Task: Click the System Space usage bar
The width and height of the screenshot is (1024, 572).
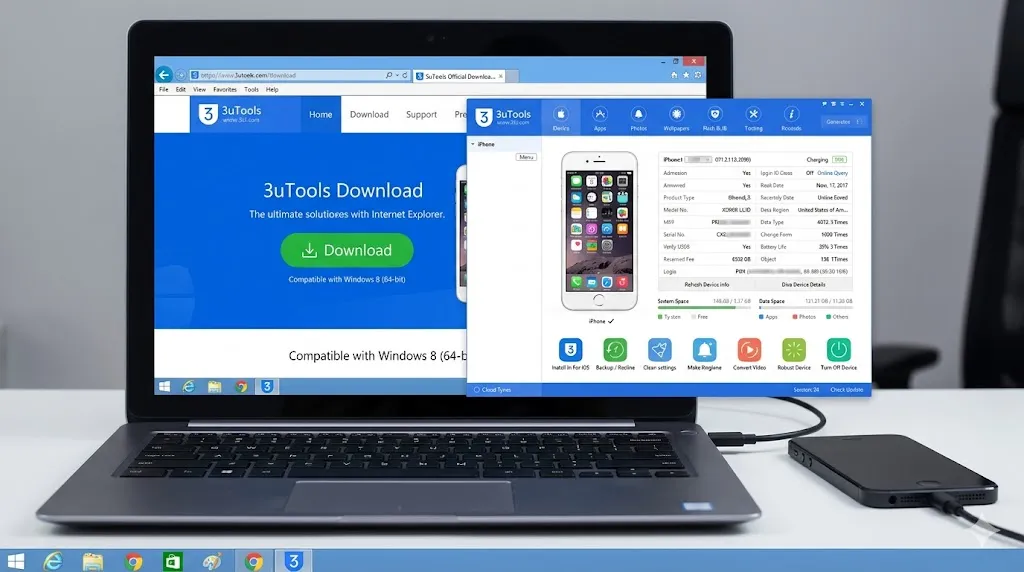Action: (x=704, y=308)
